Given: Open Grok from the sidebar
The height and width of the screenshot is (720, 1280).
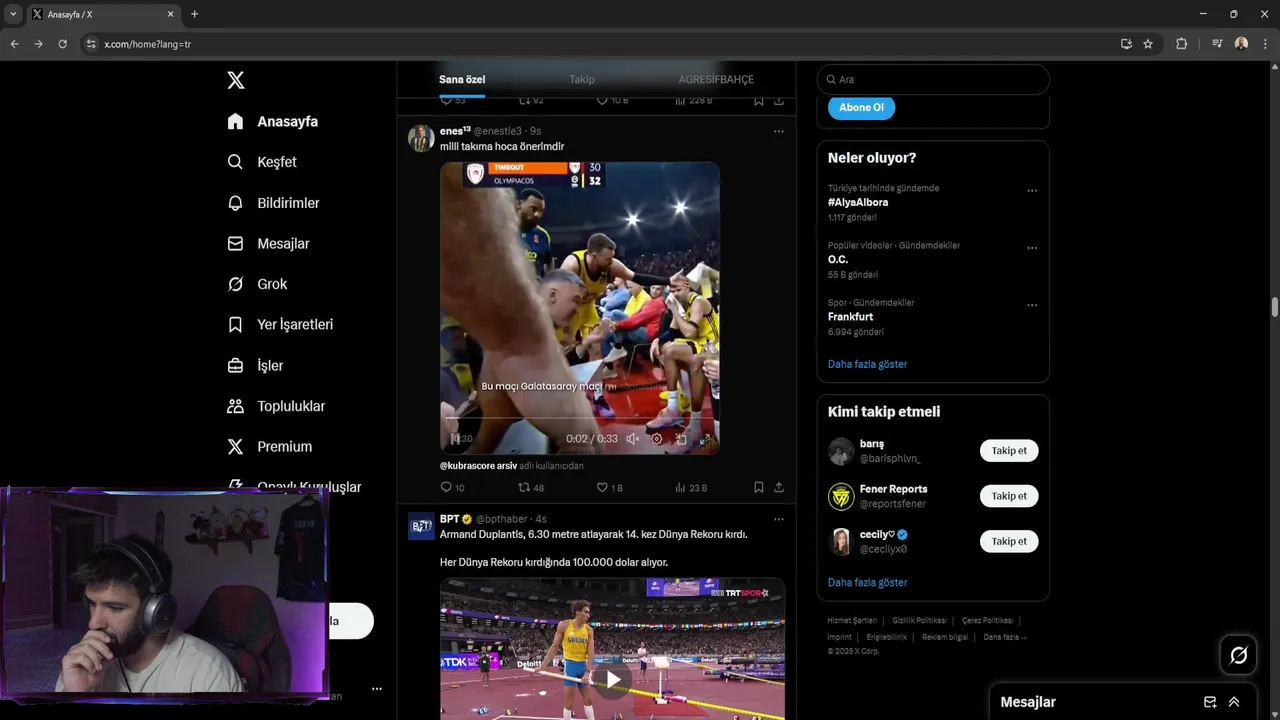Looking at the screenshot, I should (x=257, y=284).
